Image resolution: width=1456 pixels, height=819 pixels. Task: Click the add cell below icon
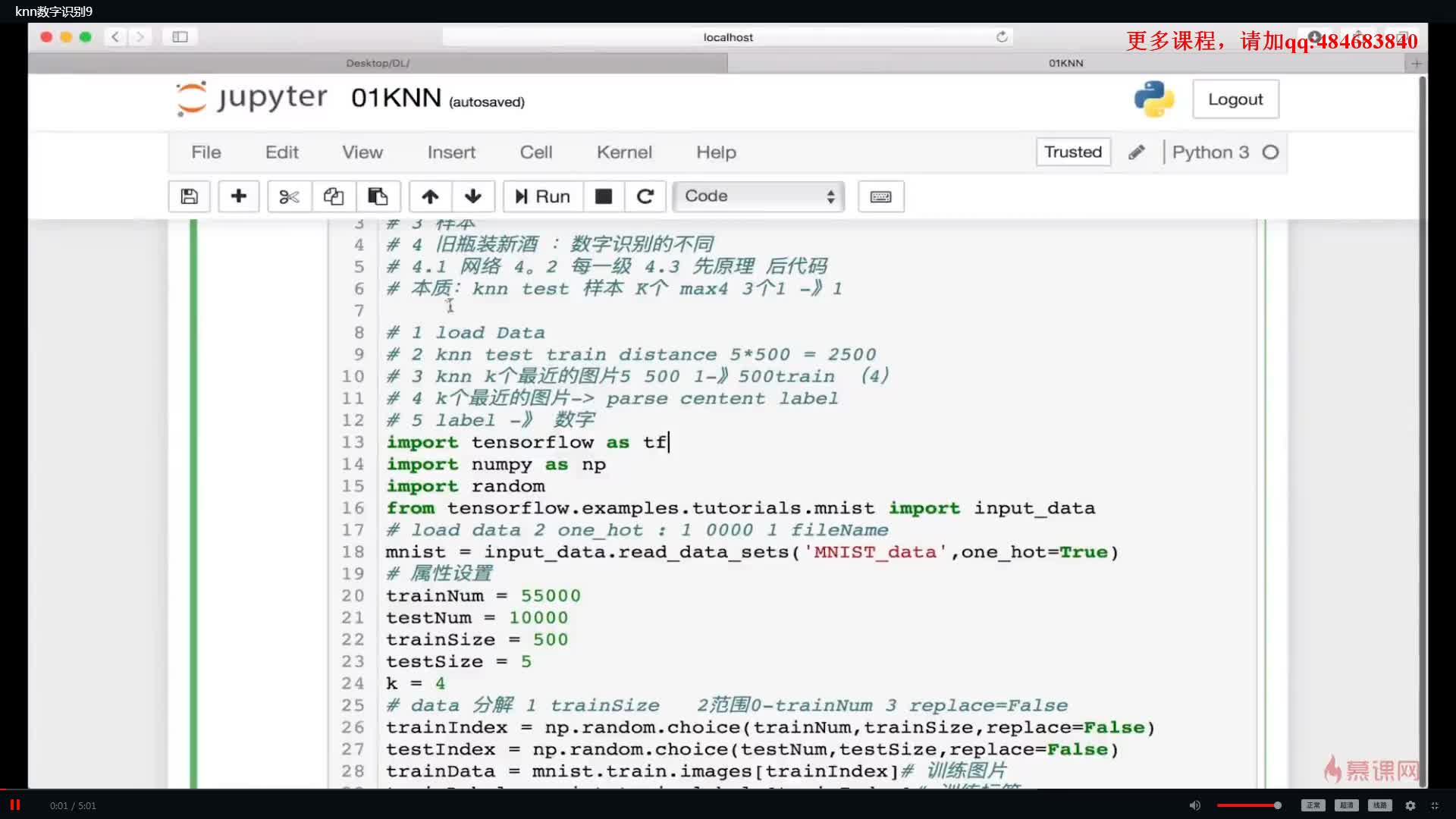pos(238,195)
